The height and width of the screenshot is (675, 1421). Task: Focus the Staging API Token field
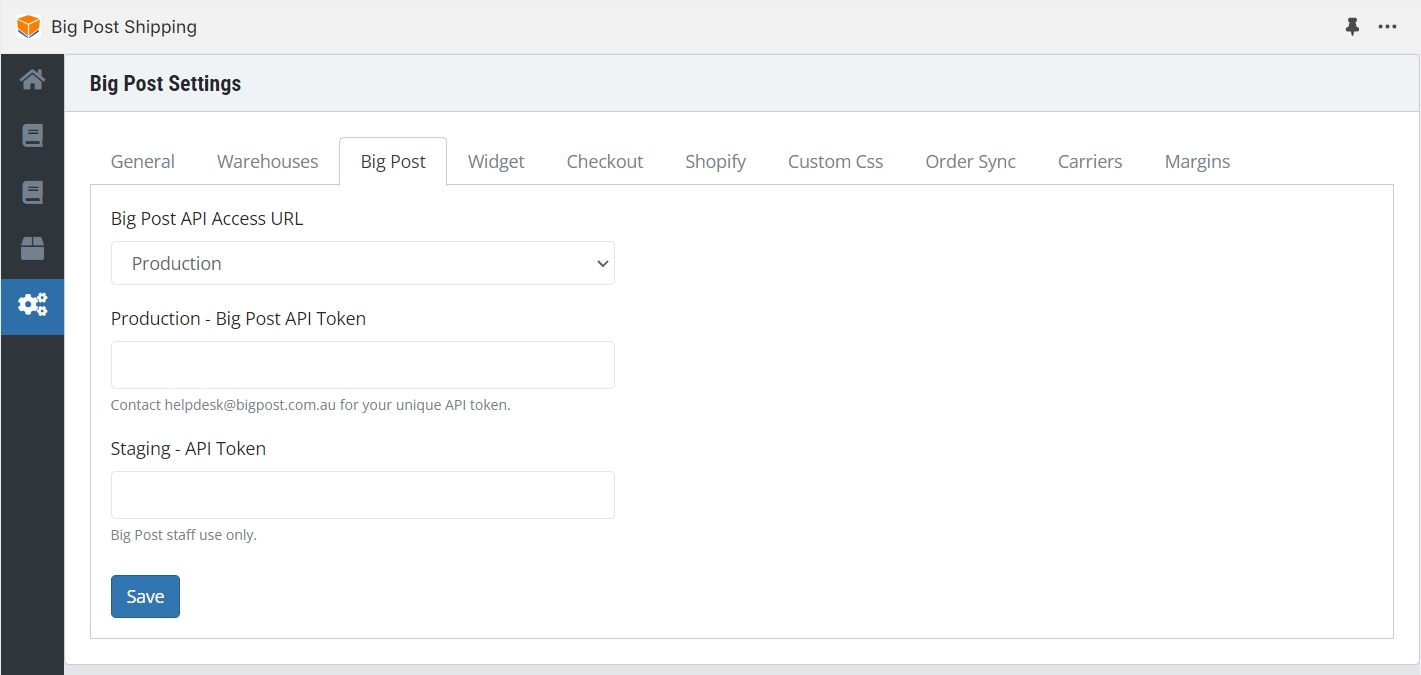pyautogui.click(x=363, y=495)
